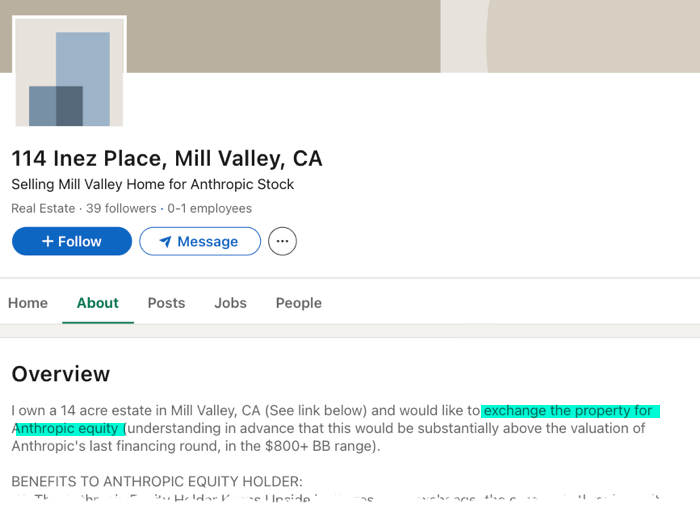
Task: Click the paper plane Message icon
Action: (x=165, y=241)
